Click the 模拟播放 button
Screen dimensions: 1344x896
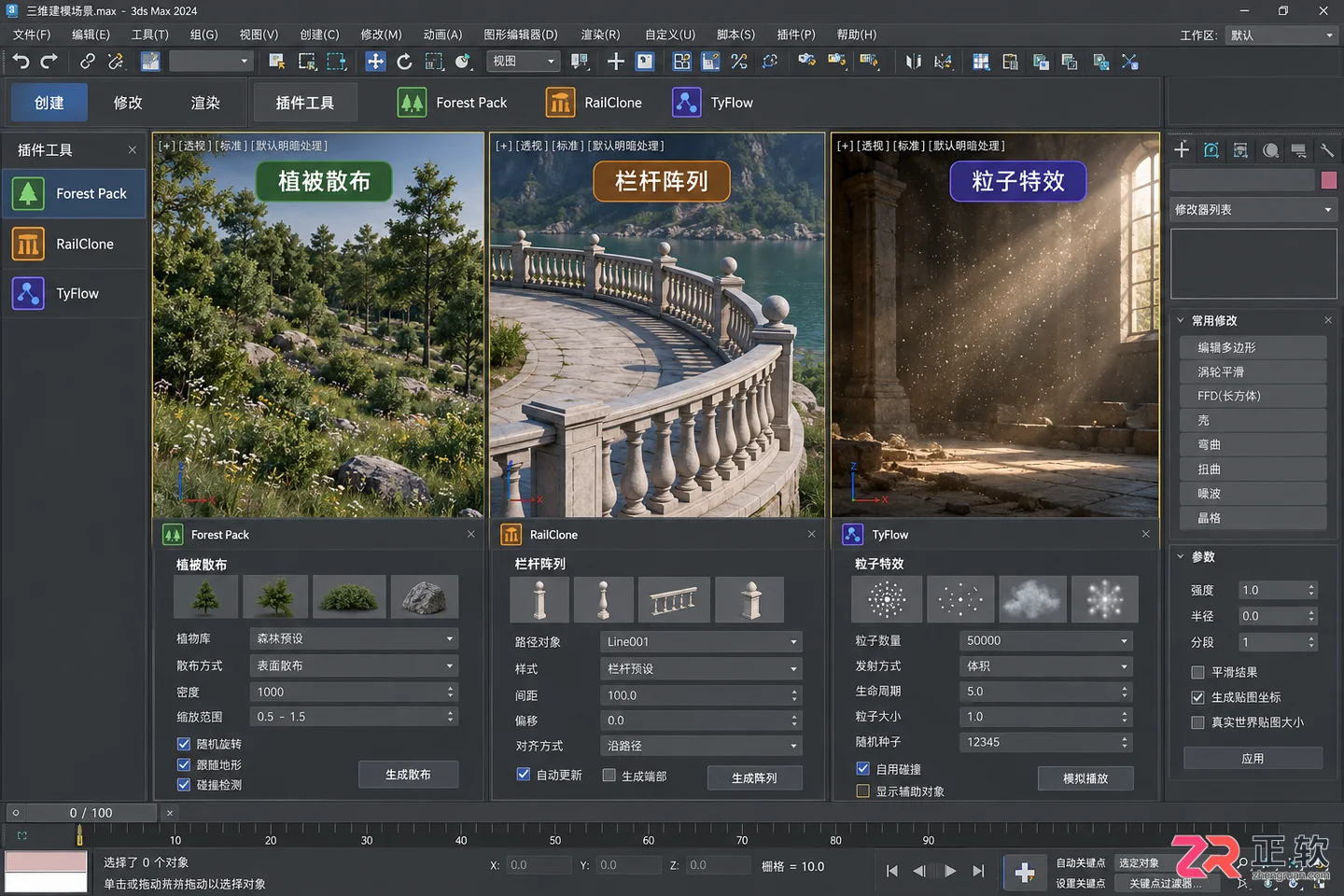[x=1085, y=778]
